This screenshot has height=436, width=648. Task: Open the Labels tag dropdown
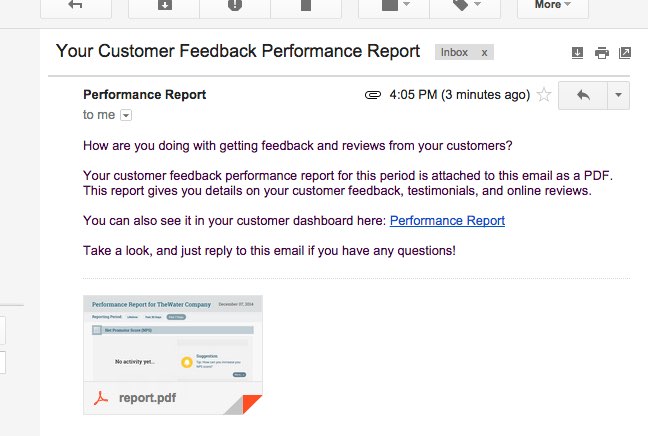[x=465, y=6]
